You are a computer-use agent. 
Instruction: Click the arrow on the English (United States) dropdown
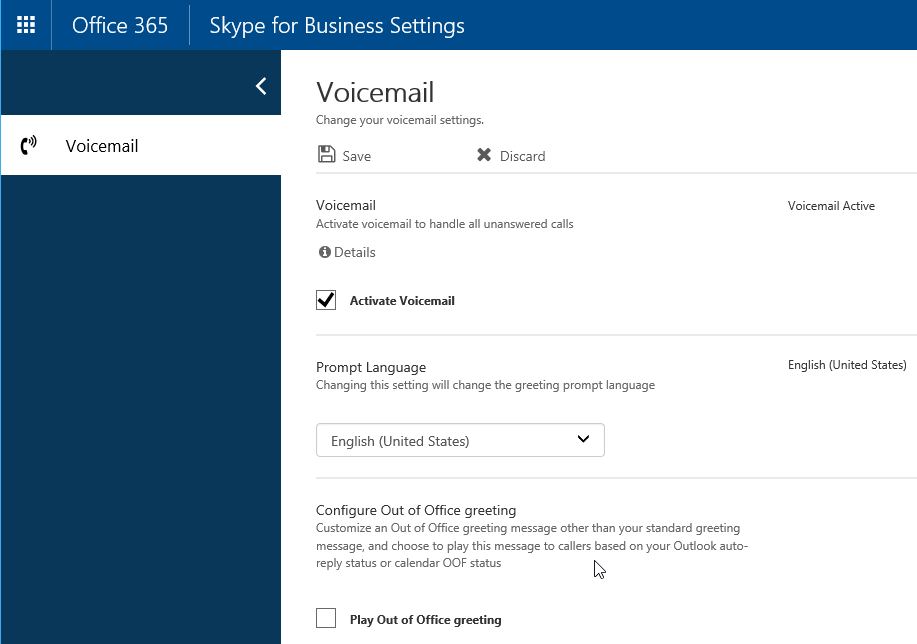pyautogui.click(x=585, y=439)
